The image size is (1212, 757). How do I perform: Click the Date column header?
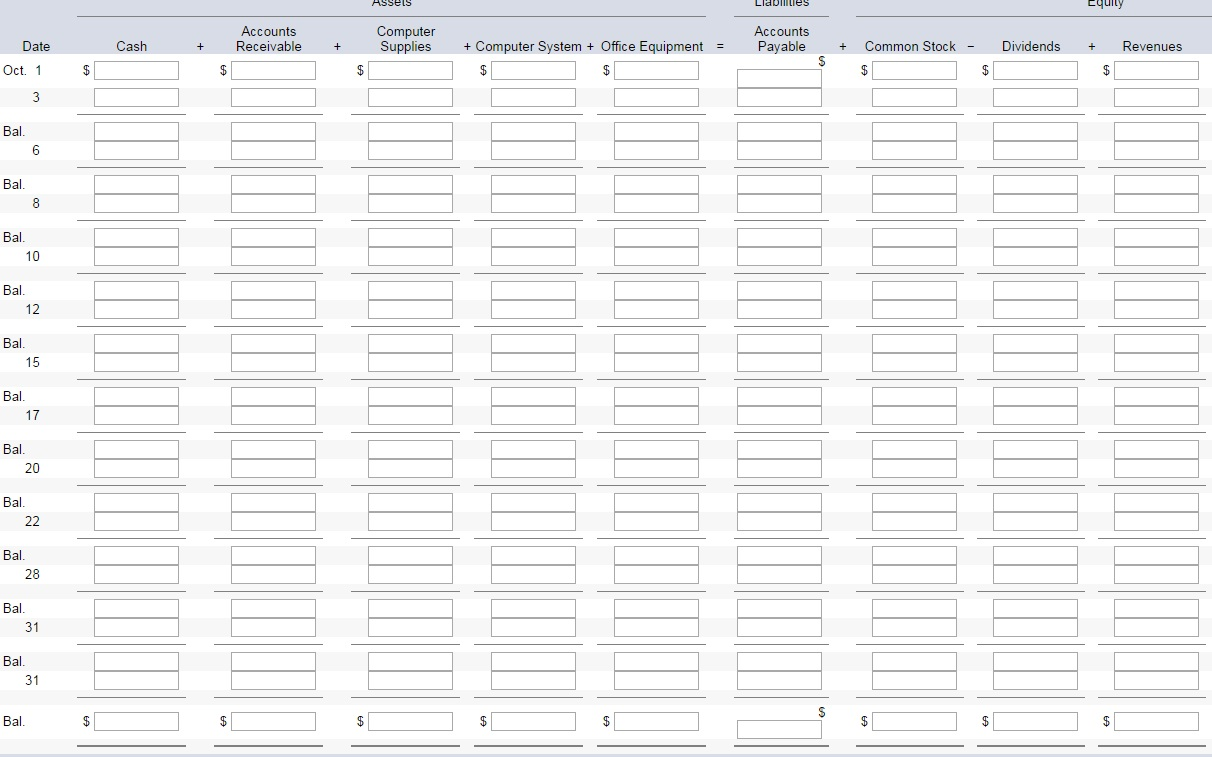coord(35,46)
